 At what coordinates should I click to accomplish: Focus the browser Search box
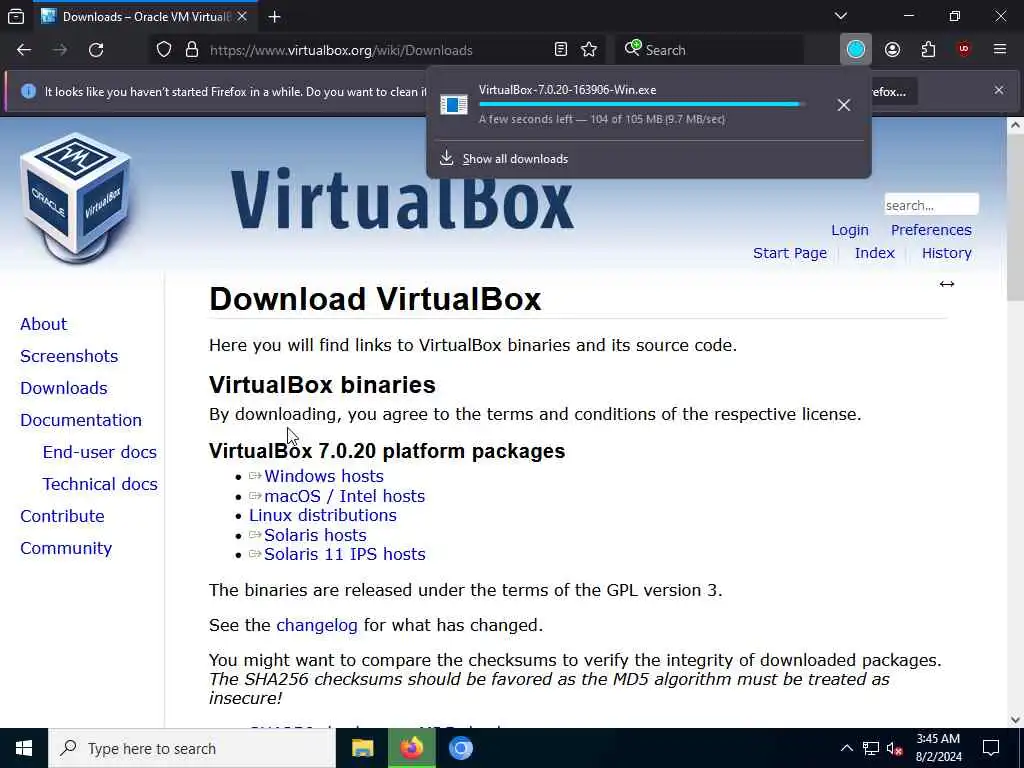pyautogui.click(x=709, y=50)
